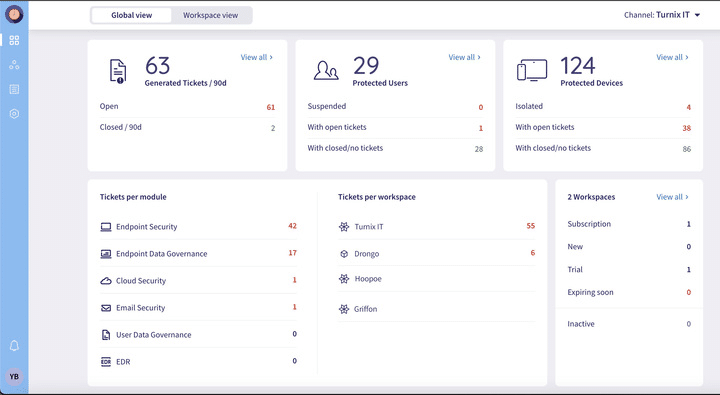Click the Cloud Security cloud icon
Viewport: 720px width, 395px height.
point(106,281)
